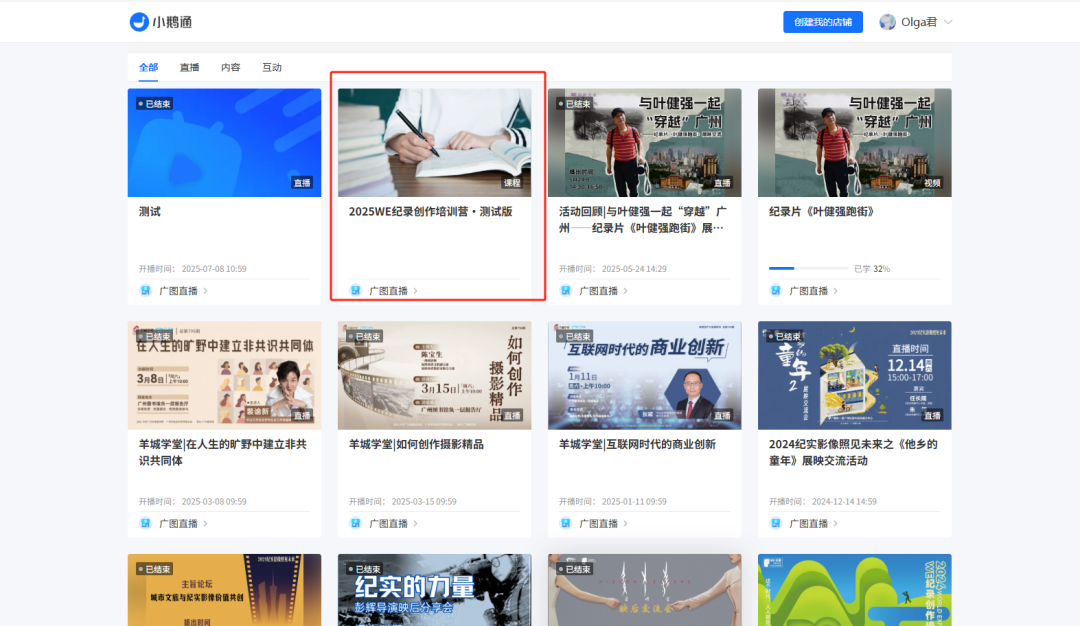
Task: Click 广图直播 shop icon under 摄影精品 card
Action: 355,523
